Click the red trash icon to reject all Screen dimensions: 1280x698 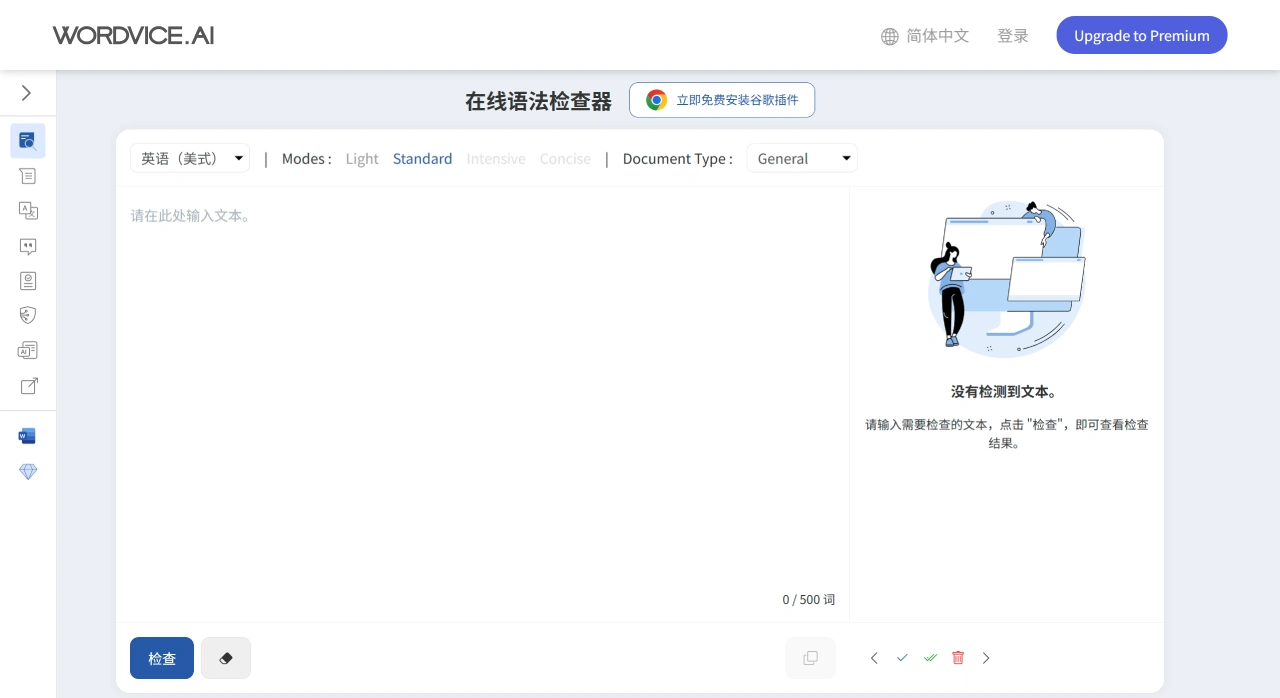tap(958, 657)
